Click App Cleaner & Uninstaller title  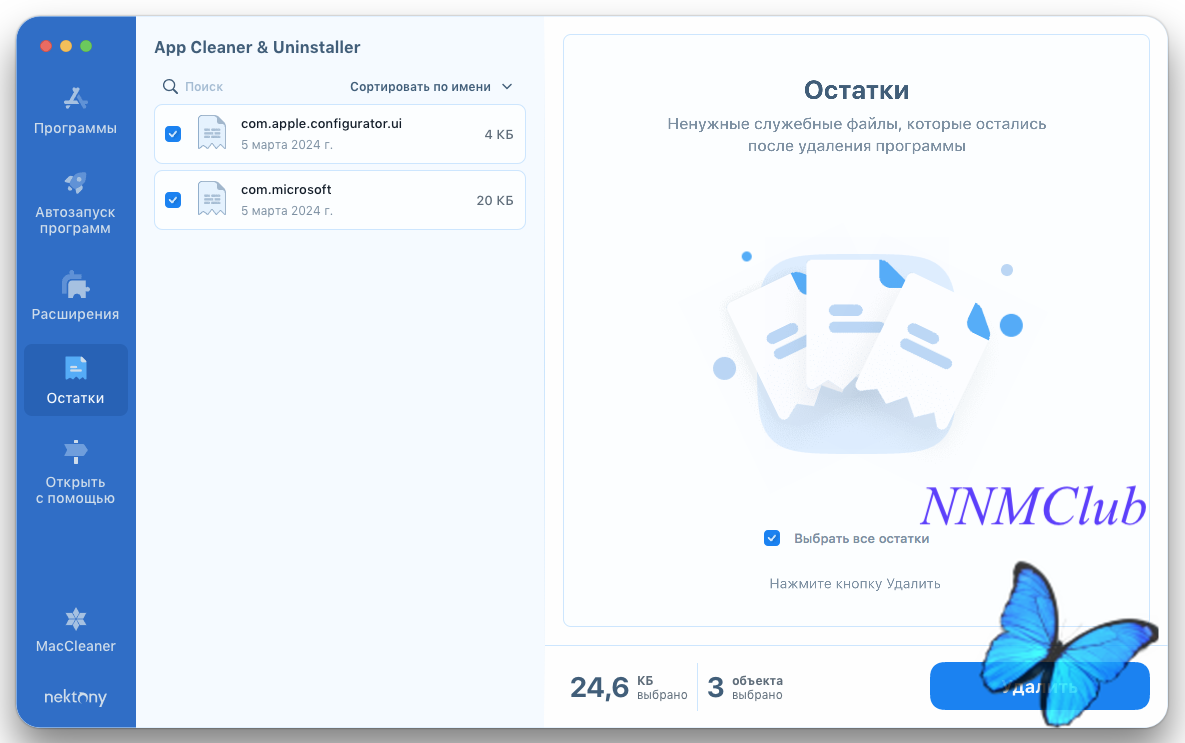pyautogui.click(x=257, y=47)
